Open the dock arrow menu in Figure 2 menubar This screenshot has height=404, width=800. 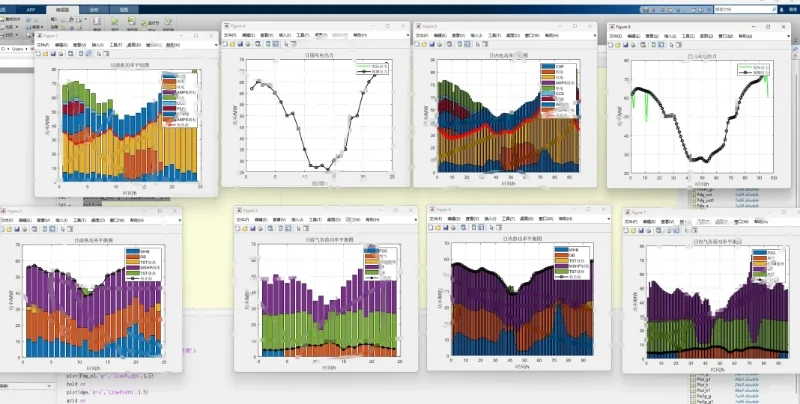(x=180, y=220)
